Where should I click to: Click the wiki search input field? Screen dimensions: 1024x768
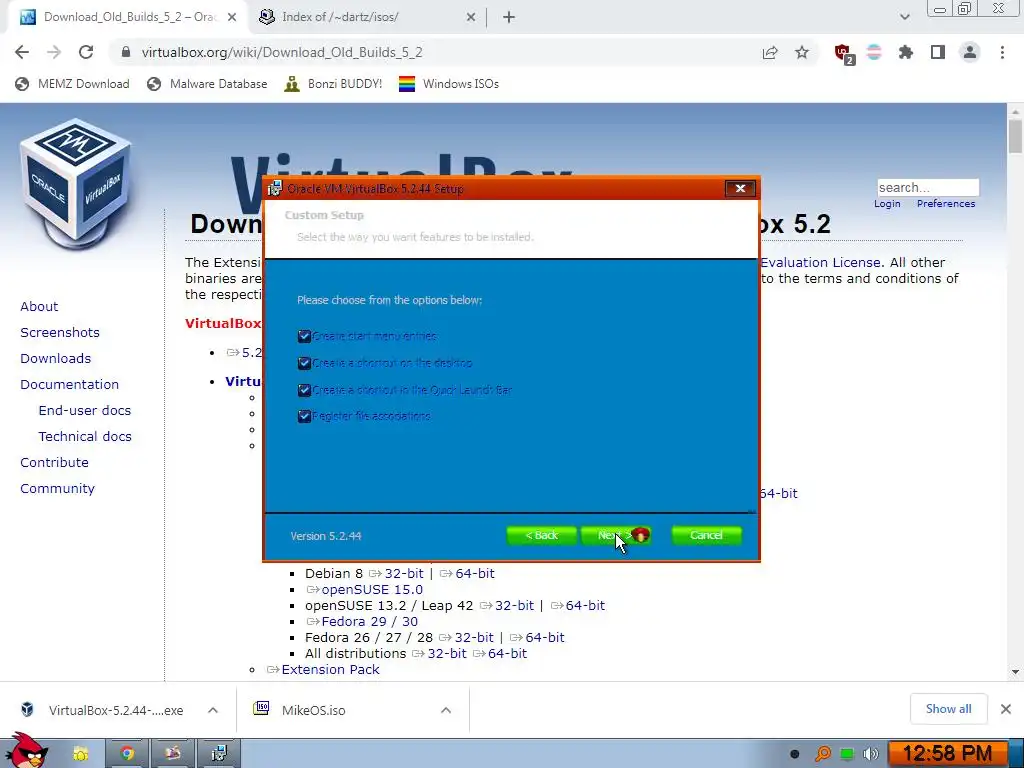pos(928,187)
